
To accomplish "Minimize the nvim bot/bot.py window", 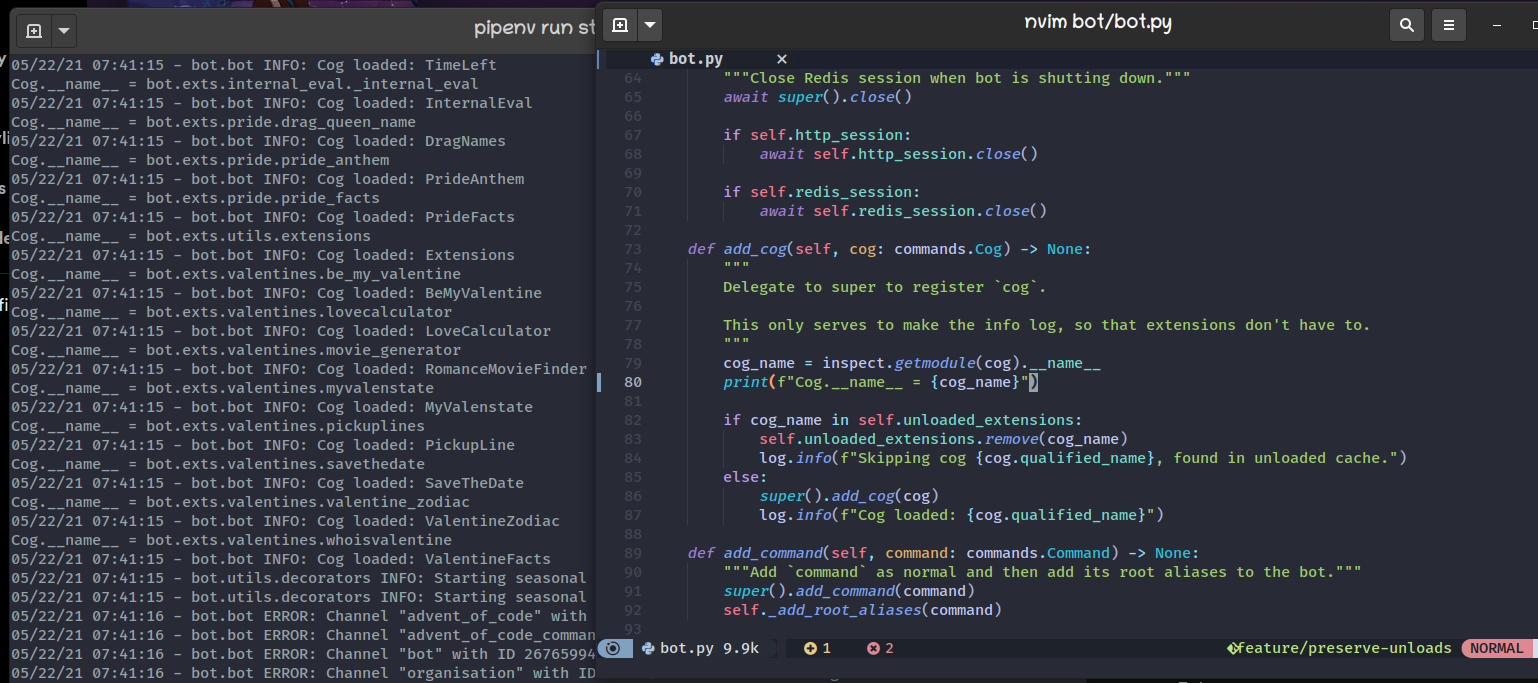I will pos(1498,25).
